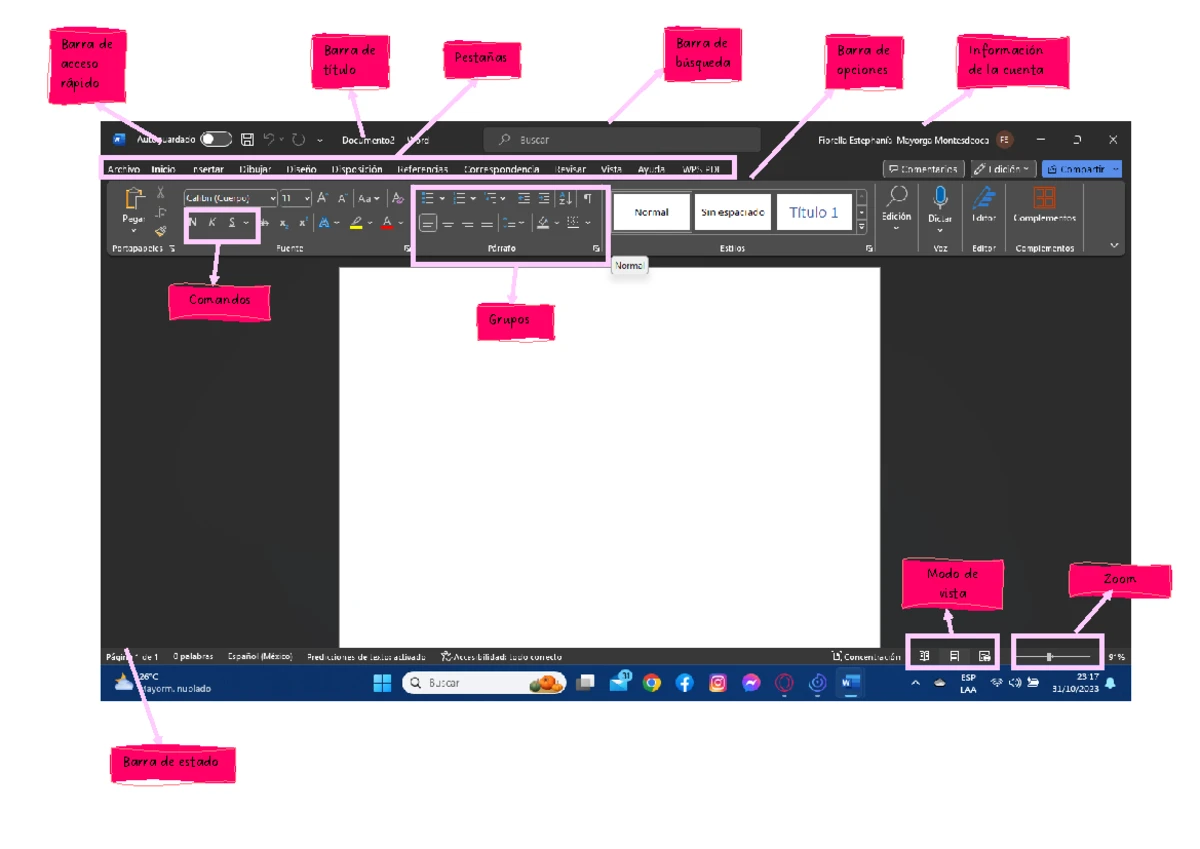This screenshot has height=849, width=1200.
Task: Click the zoom slider in status bar
Action: (1053, 657)
